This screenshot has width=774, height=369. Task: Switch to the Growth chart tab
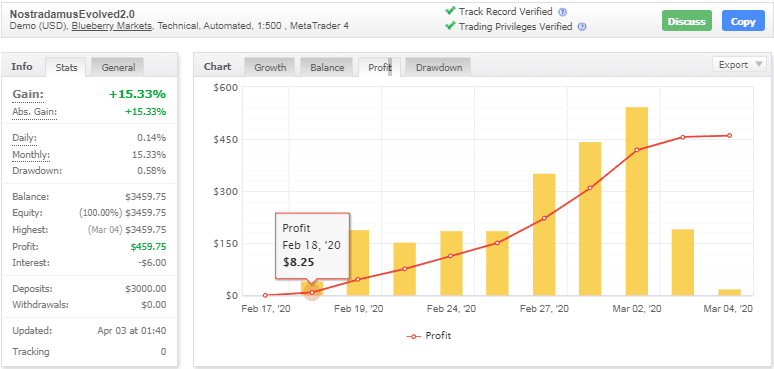(270, 68)
